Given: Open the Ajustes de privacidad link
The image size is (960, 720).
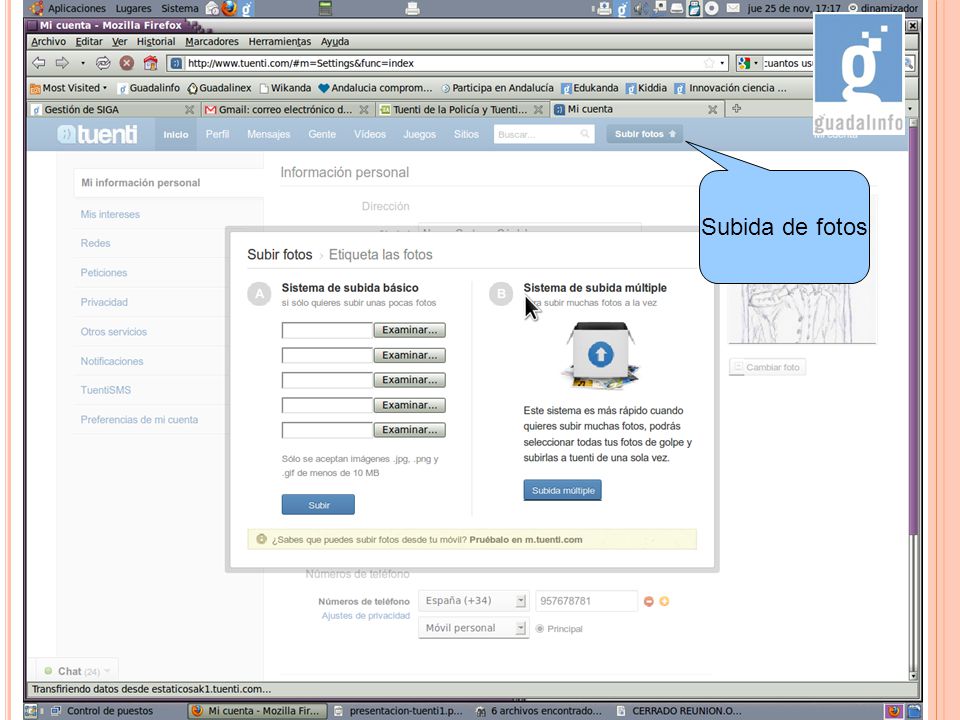Looking at the screenshot, I should 366,615.
